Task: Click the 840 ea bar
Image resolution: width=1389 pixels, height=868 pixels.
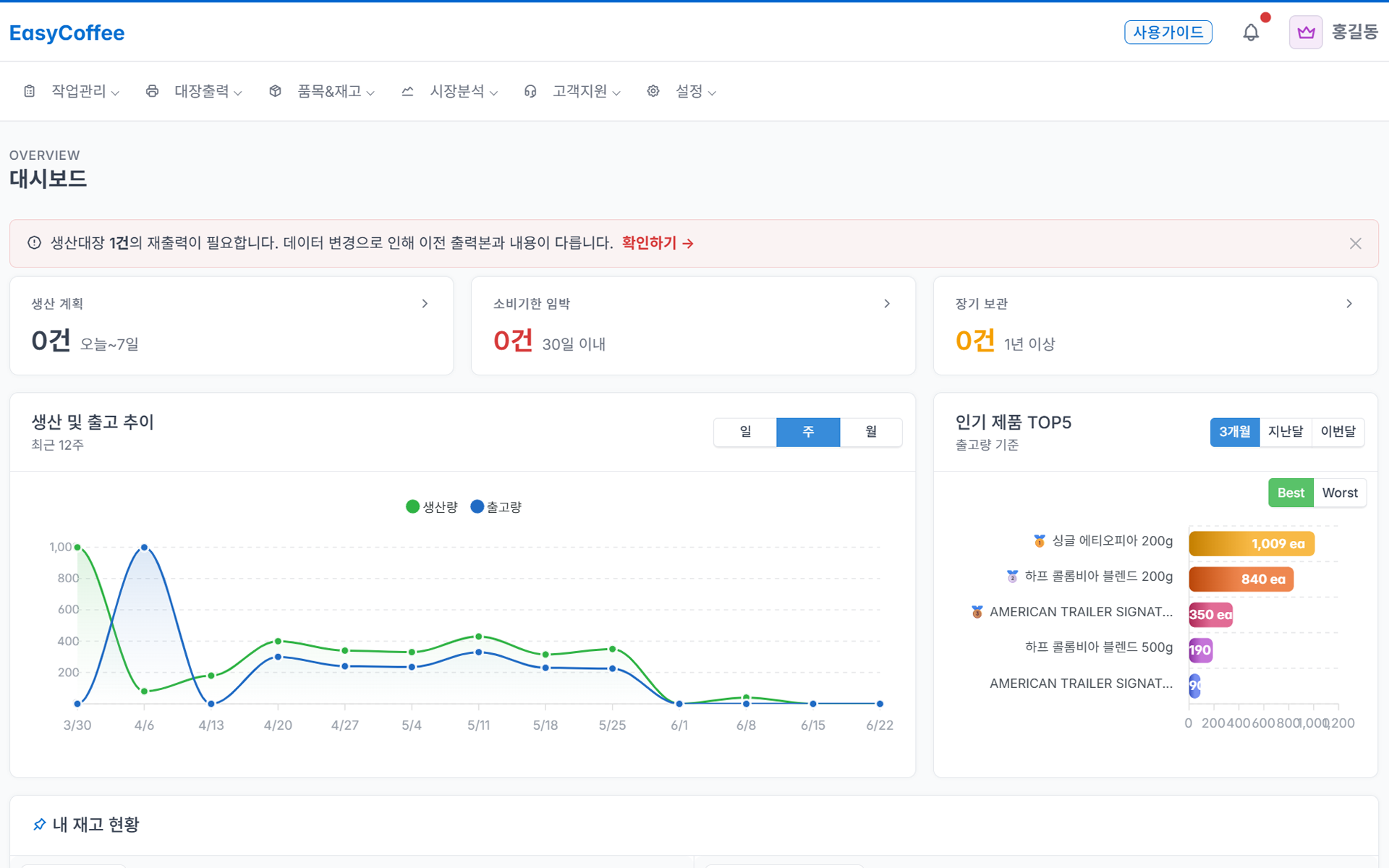Action: coord(1241,579)
